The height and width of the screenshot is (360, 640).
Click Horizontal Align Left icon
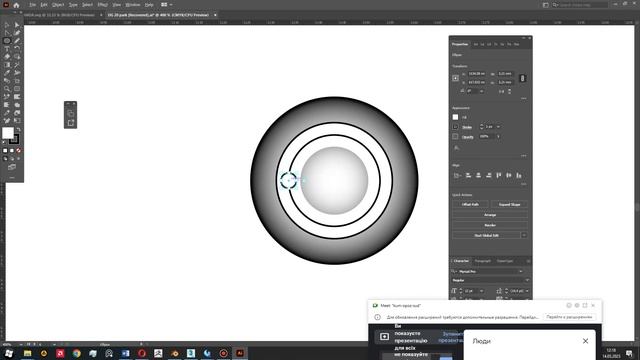coord(468,176)
